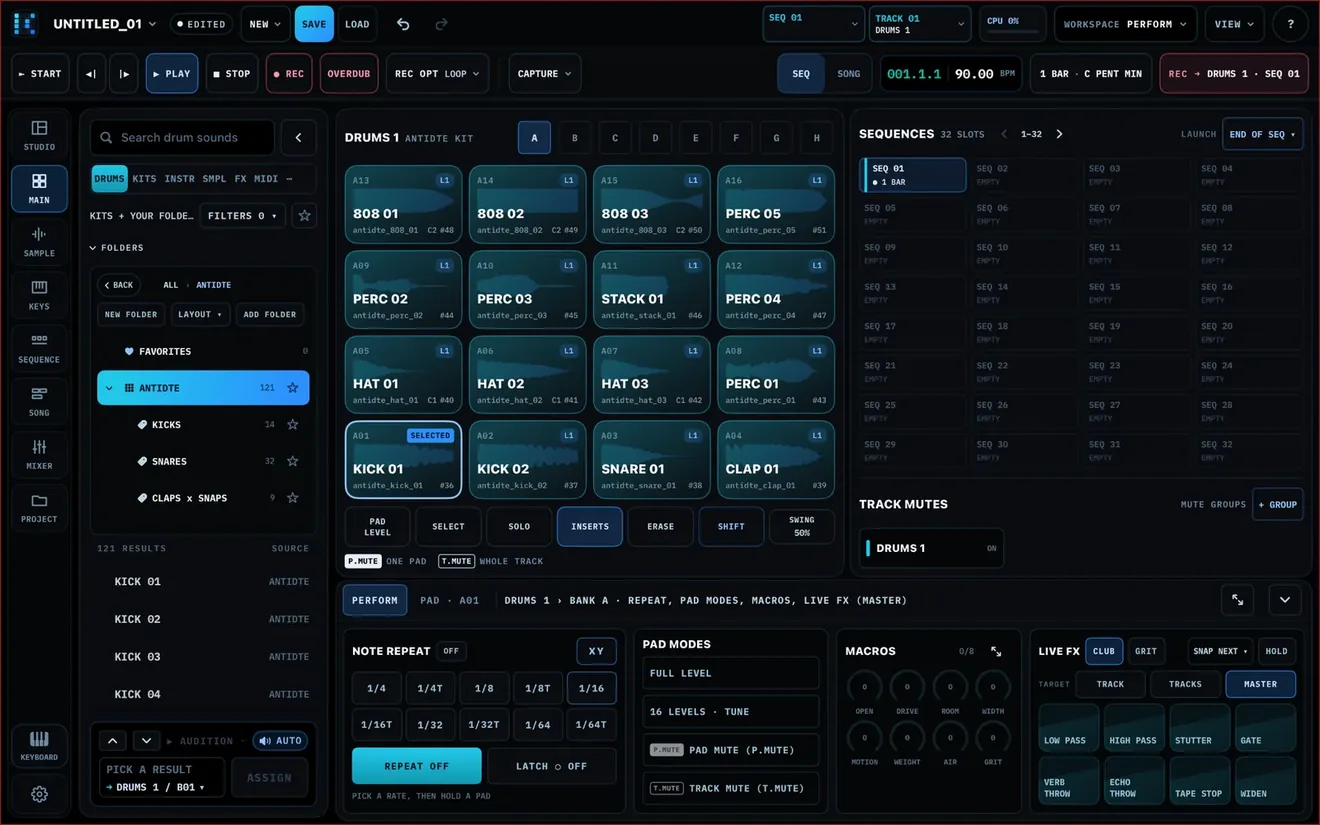1320x825 pixels.
Task: Open the Capture dropdown
Action: coord(545,74)
